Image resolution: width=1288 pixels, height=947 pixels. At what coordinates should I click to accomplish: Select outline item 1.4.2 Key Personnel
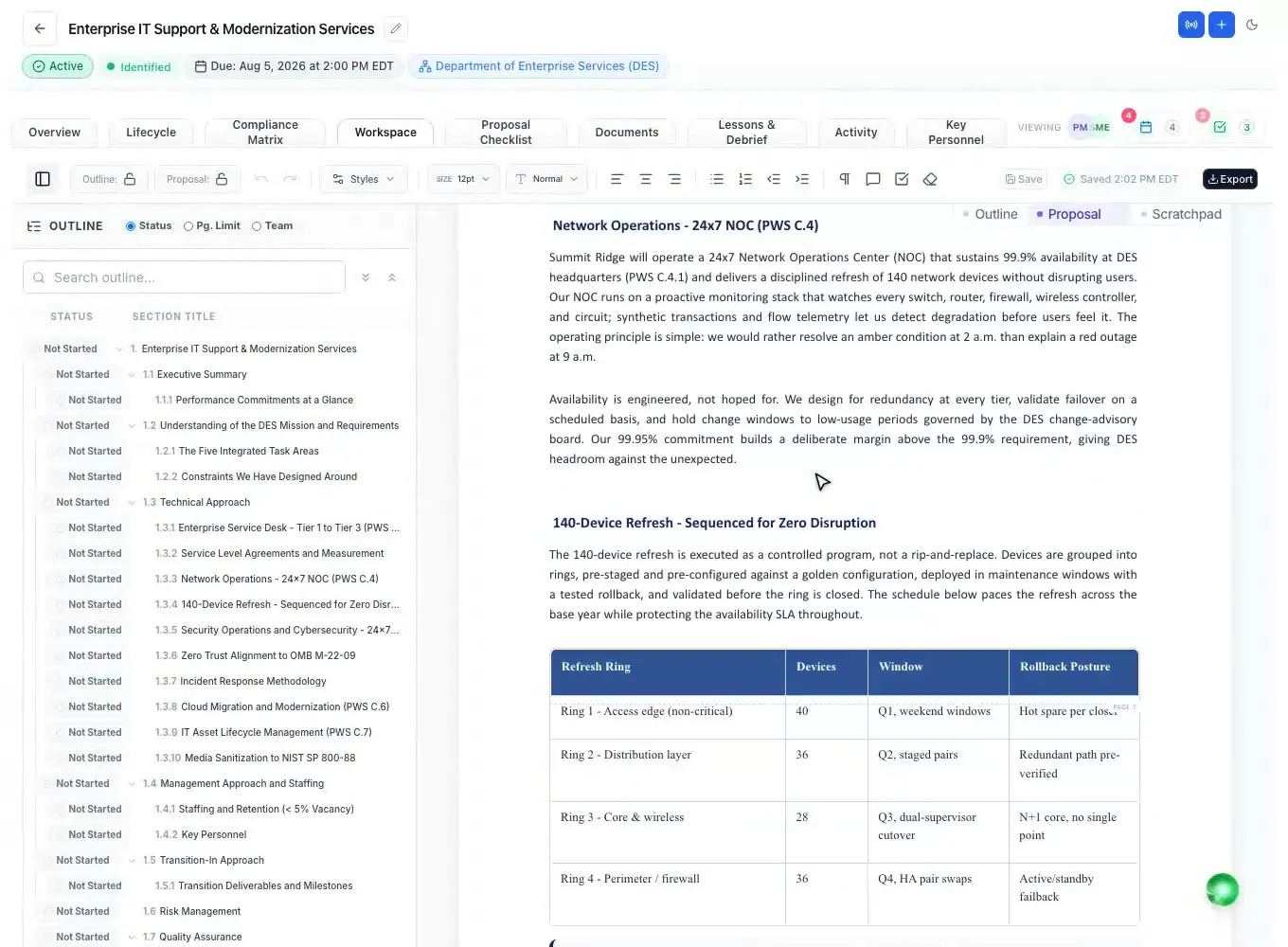pos(201,835)
